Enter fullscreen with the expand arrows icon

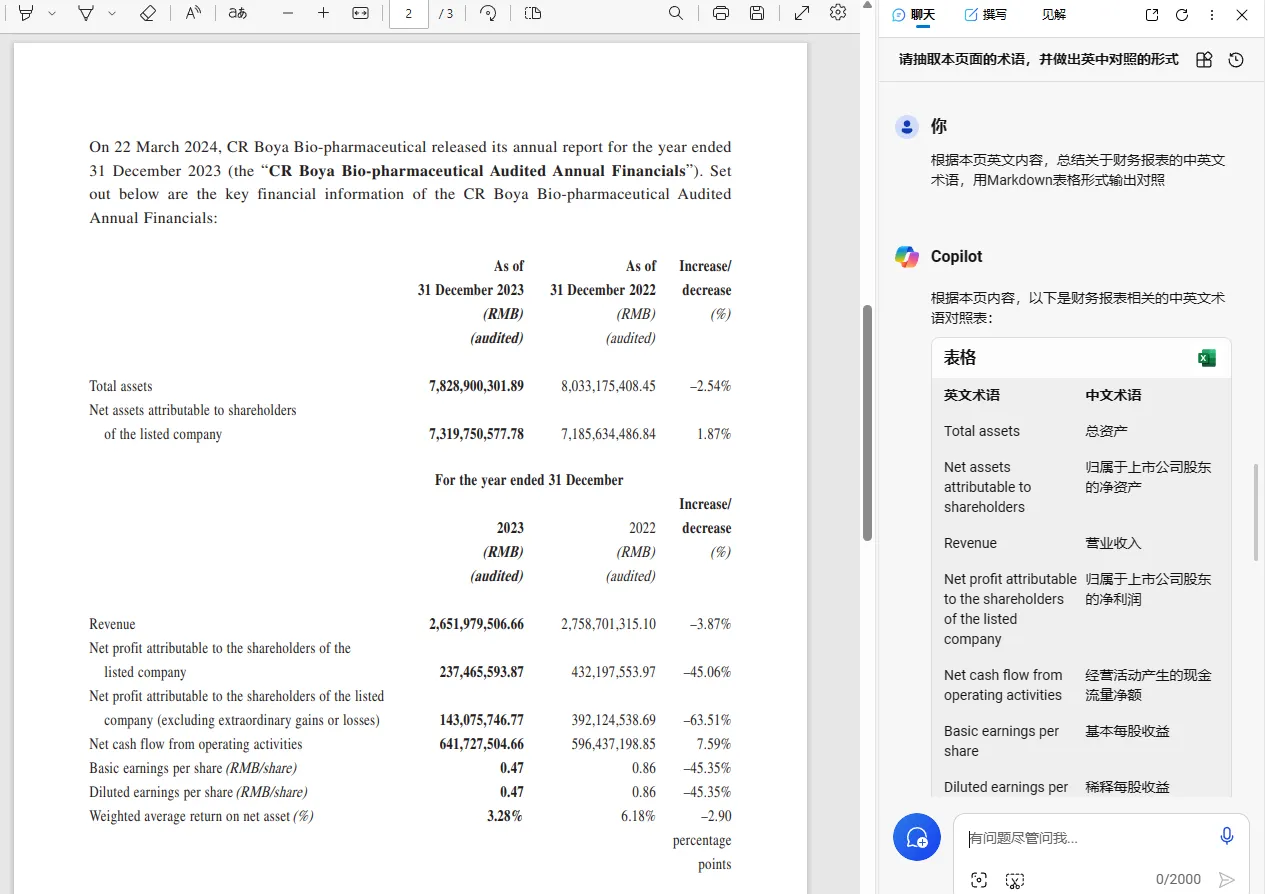[802, 13]
